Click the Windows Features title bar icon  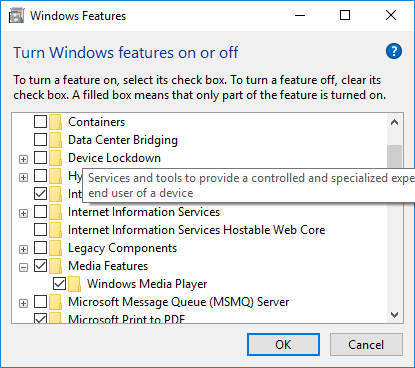point(17,16)
